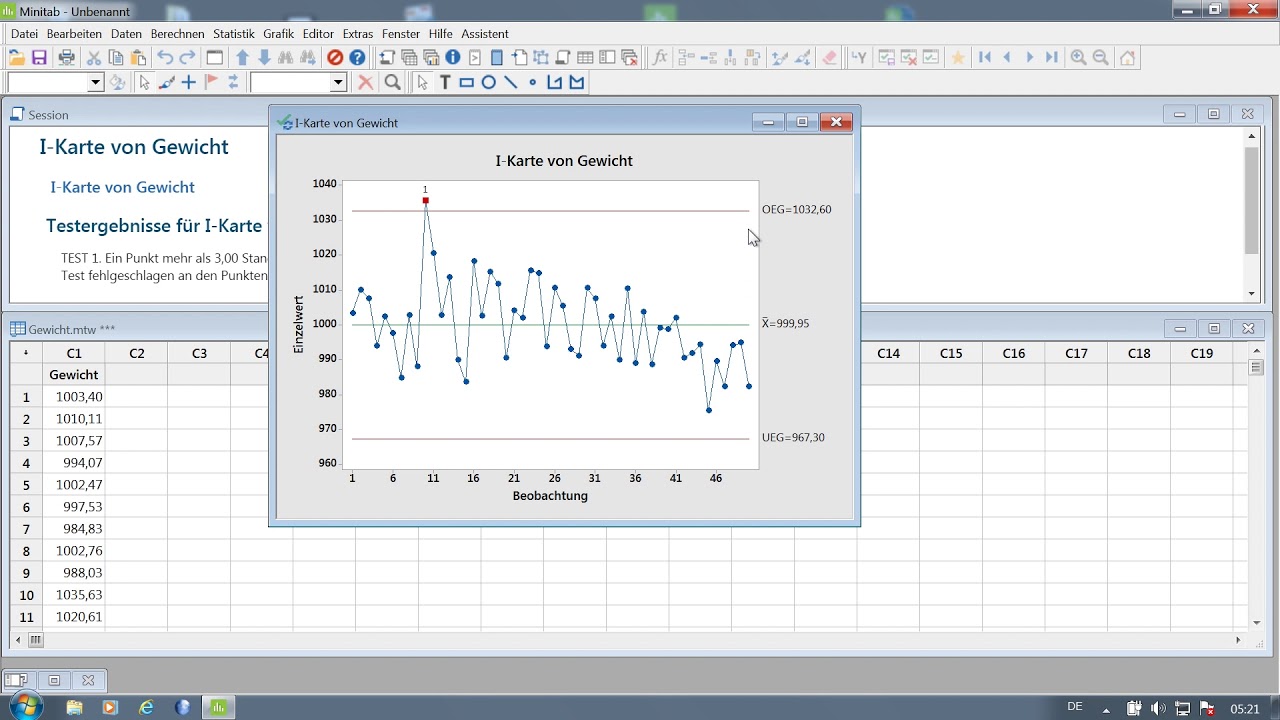Select the Rectangle drawing tool
This screenshot has height=720, width=1280.
point(467,83)
